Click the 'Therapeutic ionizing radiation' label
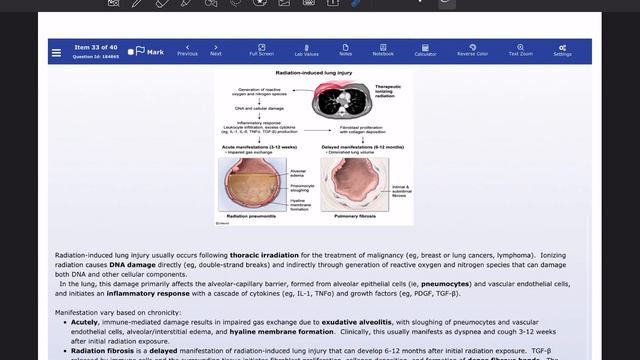Viewport: 640px width, 360px height. (x=388, y=91)
